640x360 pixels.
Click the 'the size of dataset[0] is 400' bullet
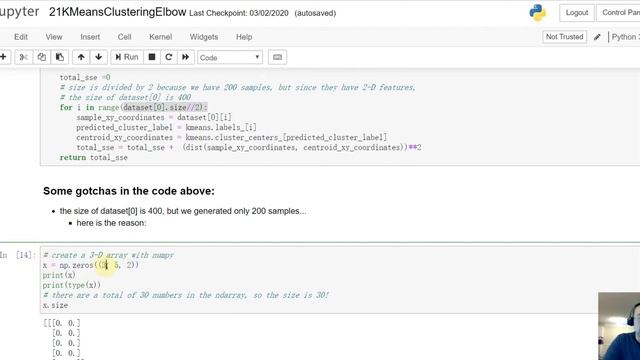tap(183, 211)
